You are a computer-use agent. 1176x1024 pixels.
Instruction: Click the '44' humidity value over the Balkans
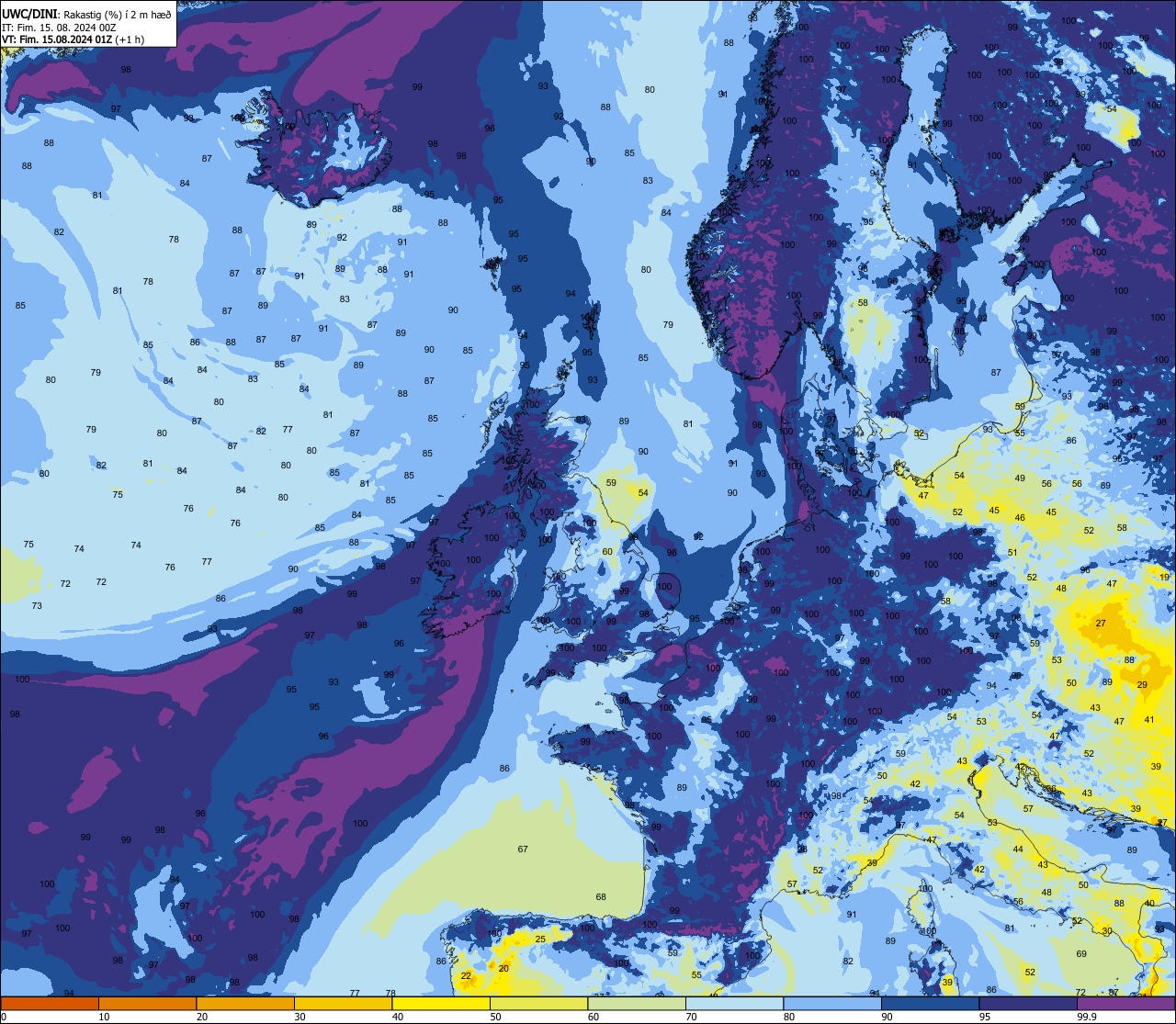(1018, 850)
